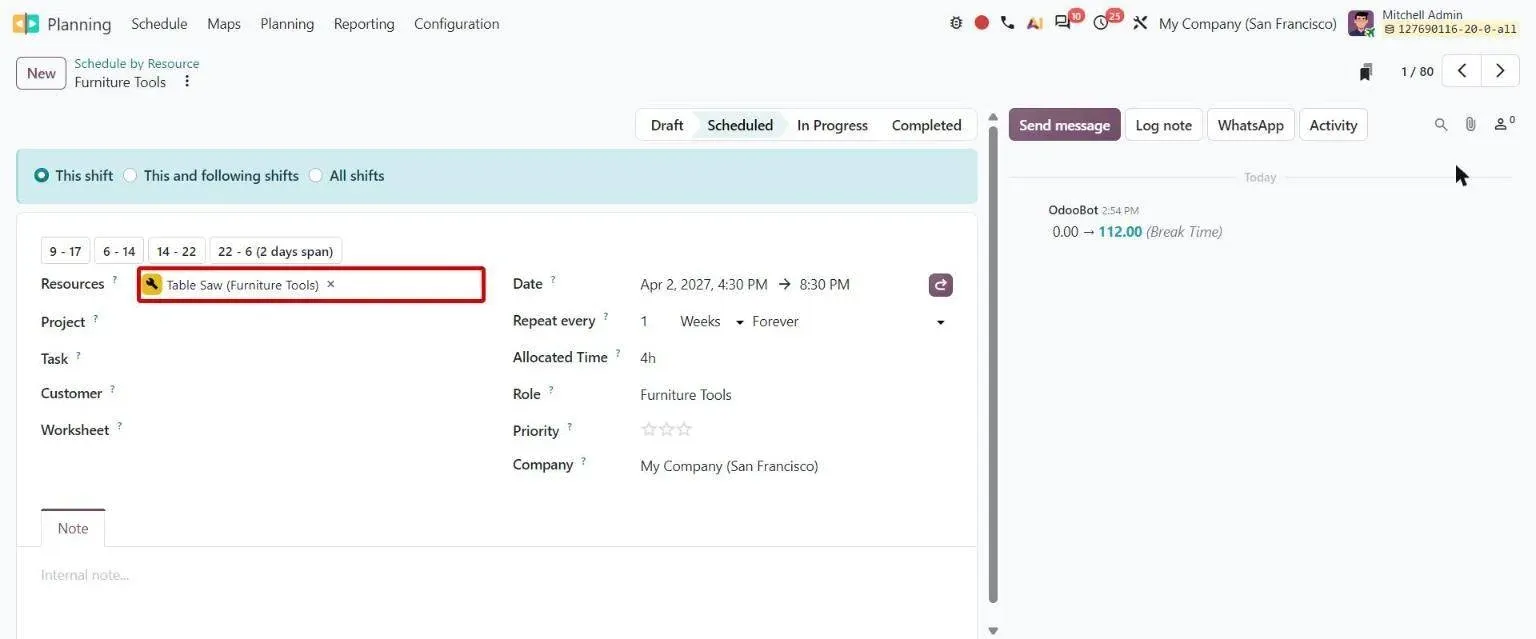Open the Forever repeat type dropdown

(849, 322)
